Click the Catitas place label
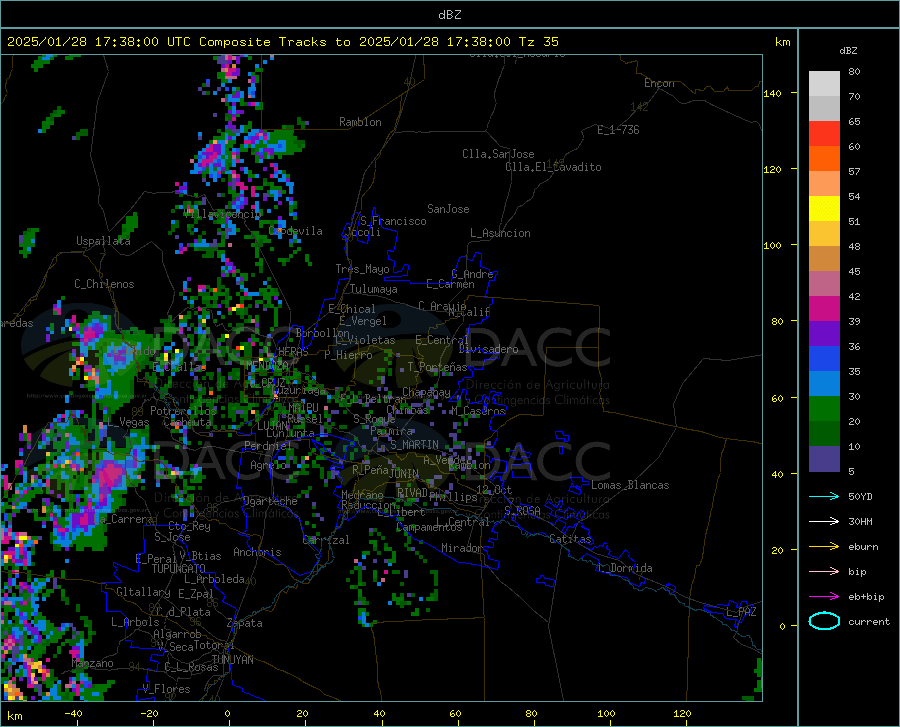Screen dimensions: 900x727 click(x=570, y=539)
